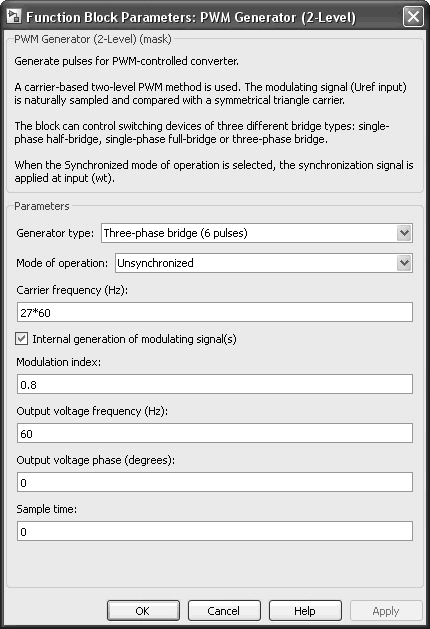Click the Parameters group heading
Screen dimensions: 430x629
42,206
